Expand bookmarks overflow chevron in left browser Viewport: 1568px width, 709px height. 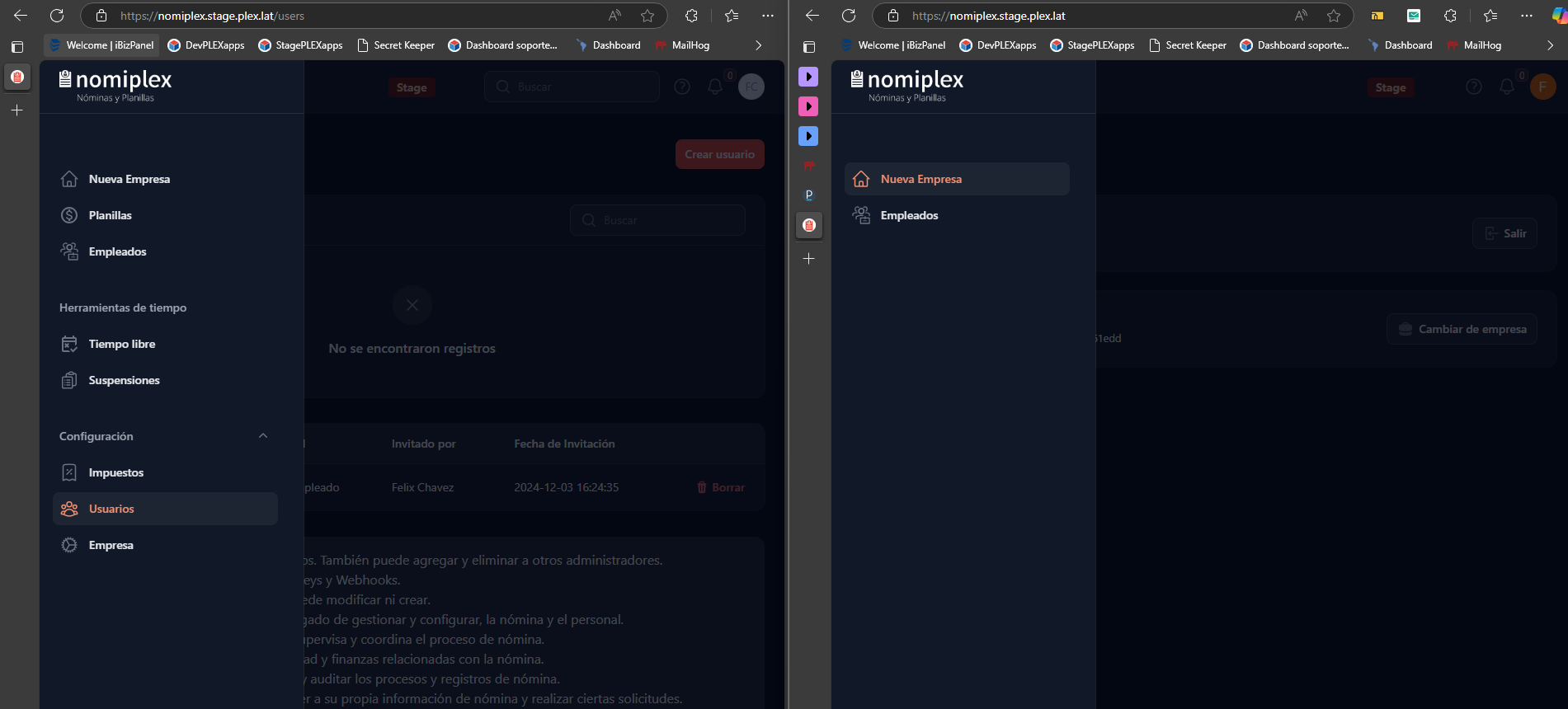tap(758, 45)
